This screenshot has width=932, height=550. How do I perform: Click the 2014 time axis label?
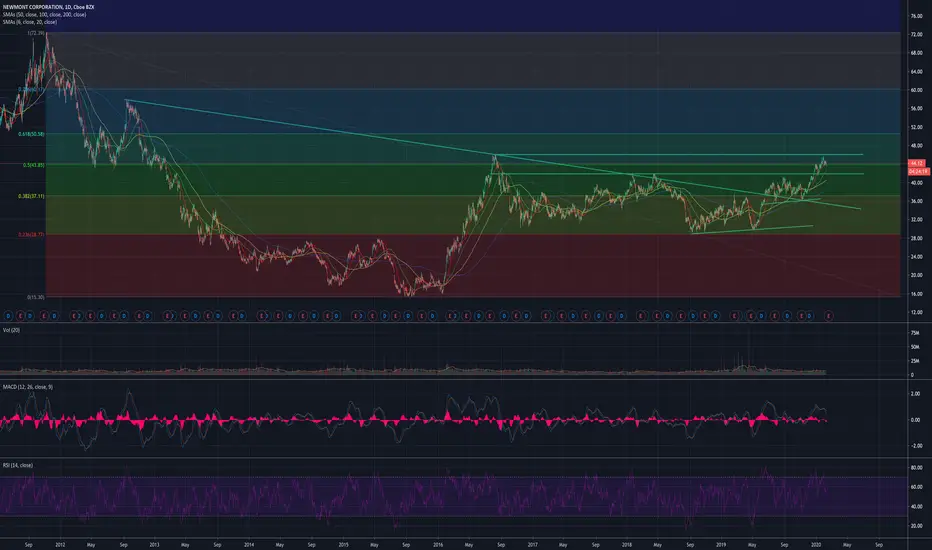(249, 544)
